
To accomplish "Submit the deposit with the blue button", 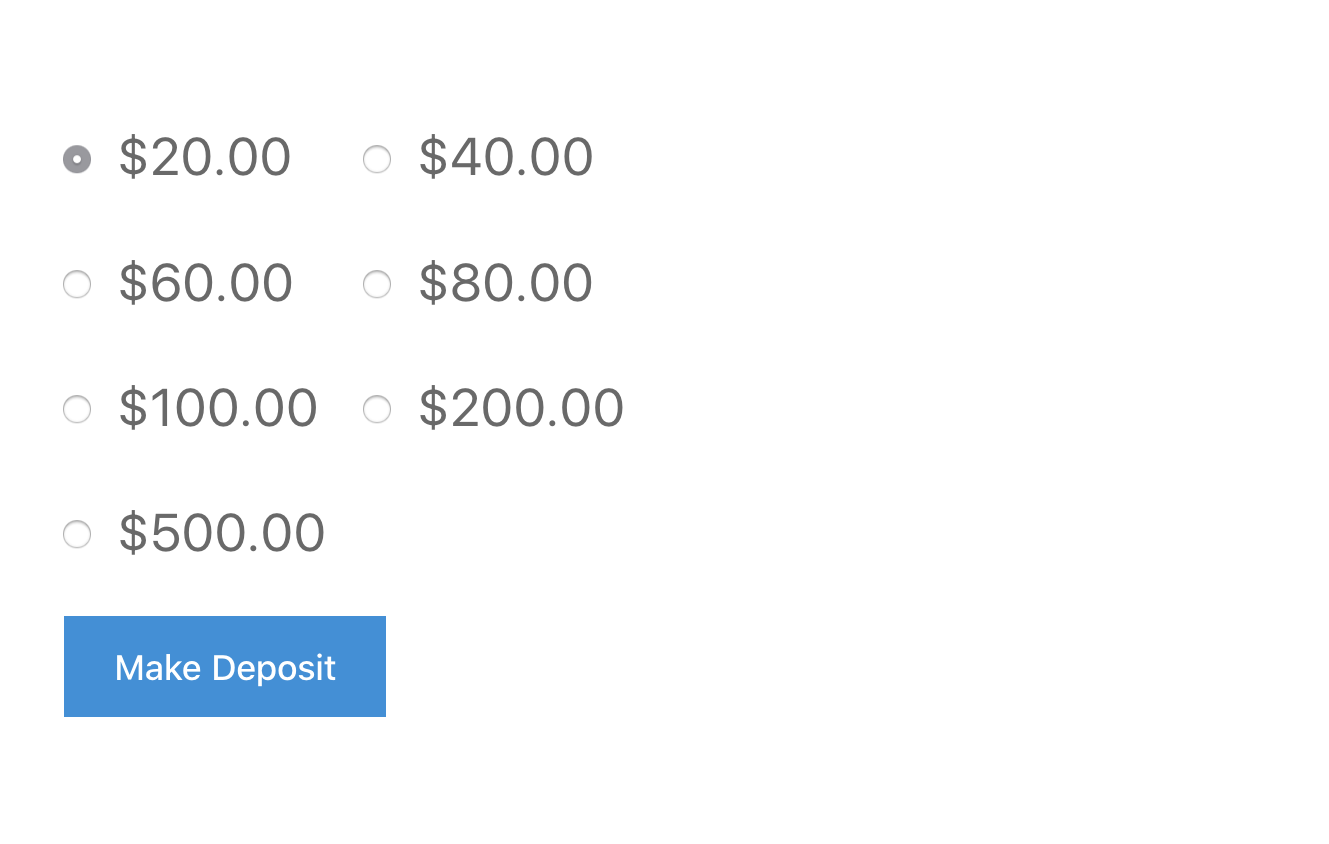I will click(x=225, y=667).
